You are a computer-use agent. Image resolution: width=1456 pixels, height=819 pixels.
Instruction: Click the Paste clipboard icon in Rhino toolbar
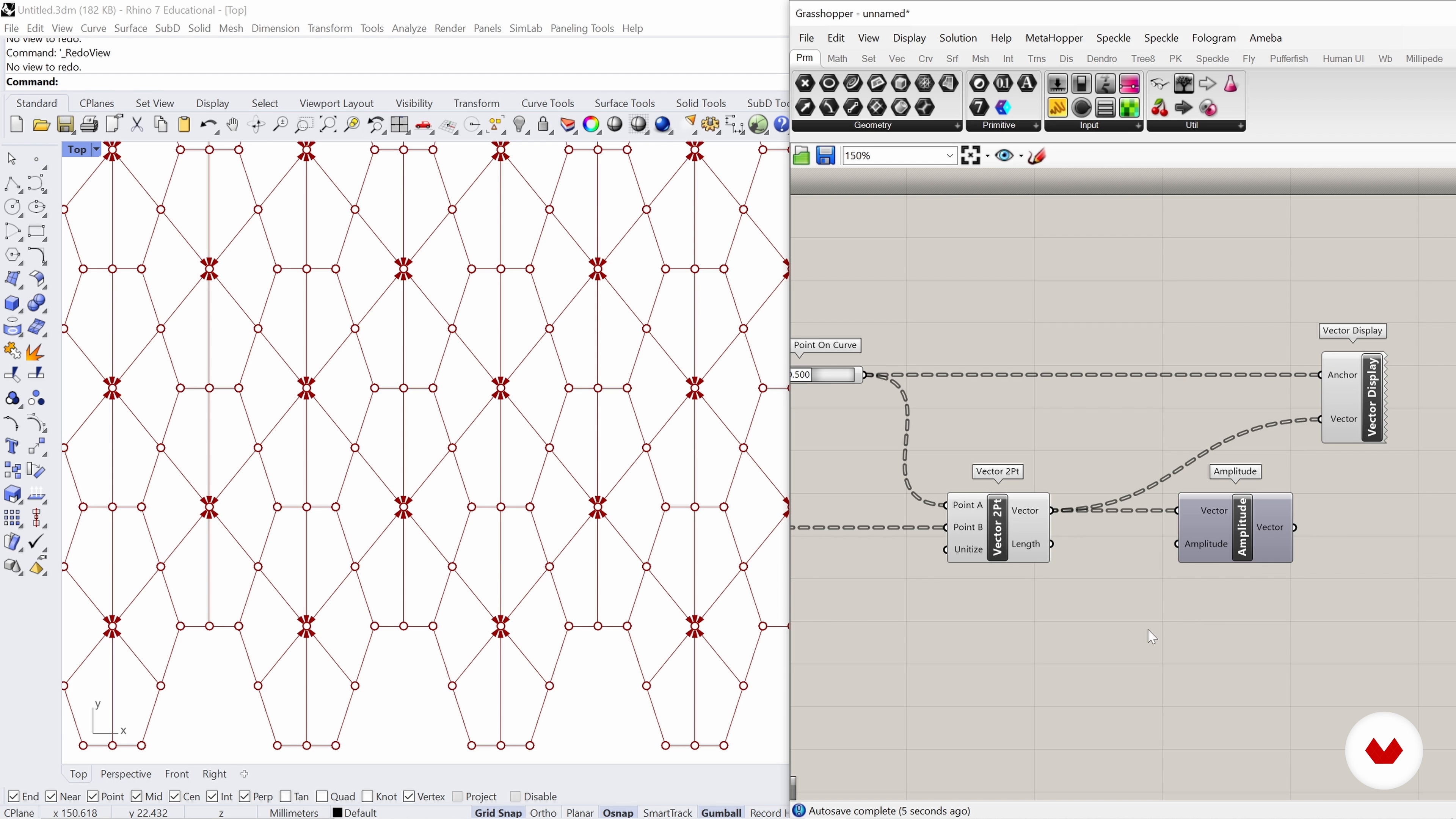(184, 124)
